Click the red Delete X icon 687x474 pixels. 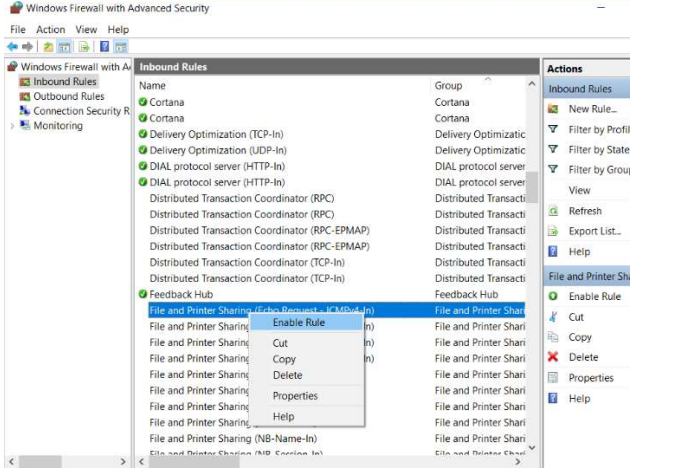click(x=553, y=357)
